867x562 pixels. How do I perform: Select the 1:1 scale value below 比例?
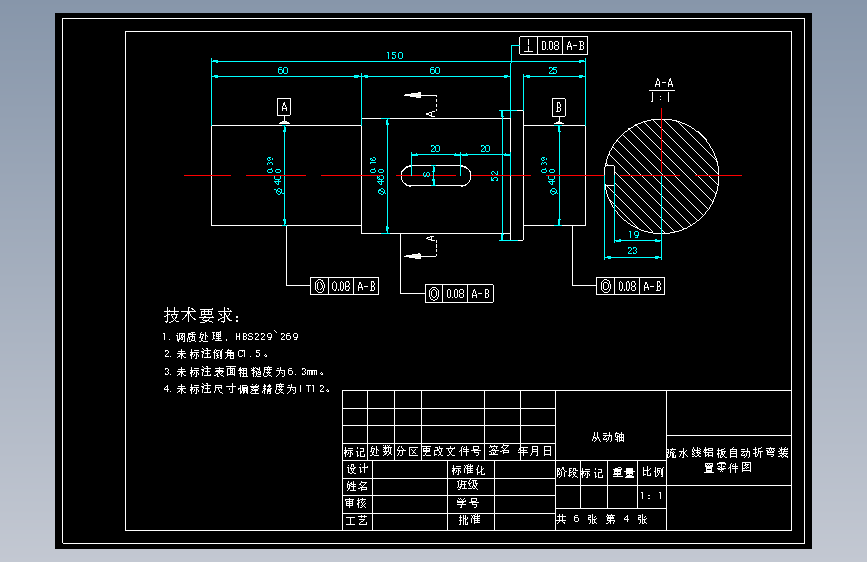click(651, 496)
